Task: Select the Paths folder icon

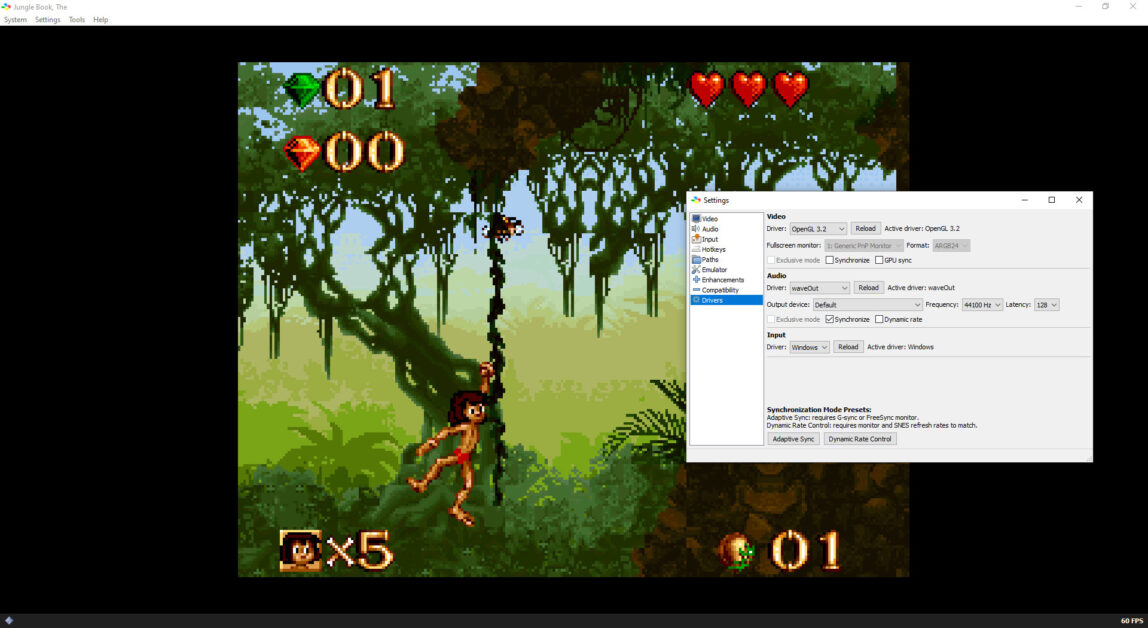Action: pyautogui.click(x=696, y=259)
